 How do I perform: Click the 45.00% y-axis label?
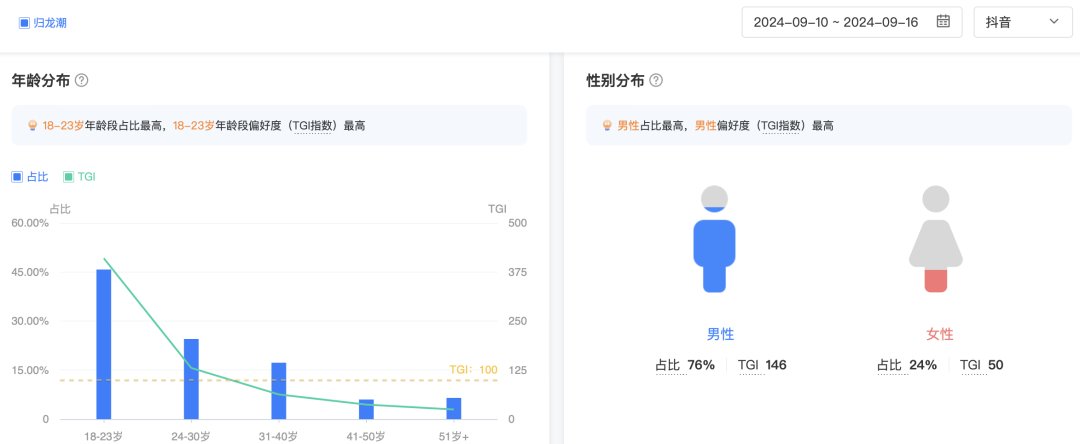[x=30, y=272]
